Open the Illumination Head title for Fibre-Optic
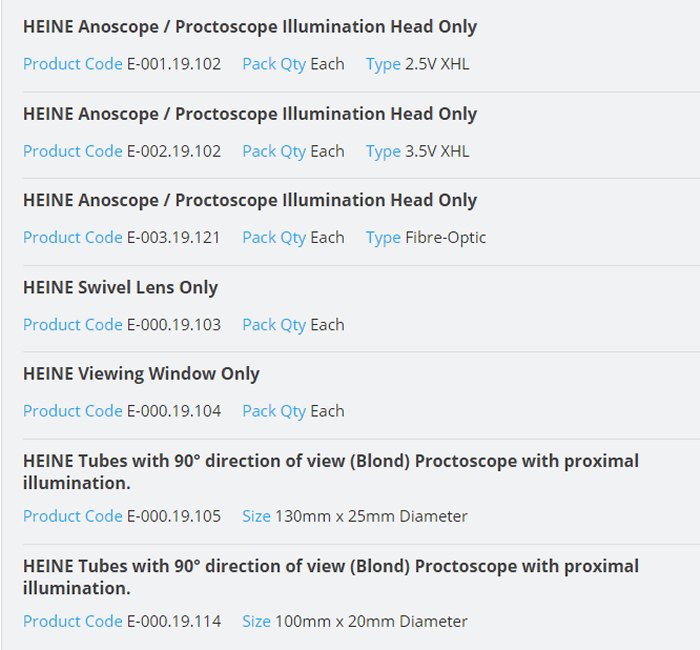The image size is (700, 650). pyautogui.click(x=250, y=200)
